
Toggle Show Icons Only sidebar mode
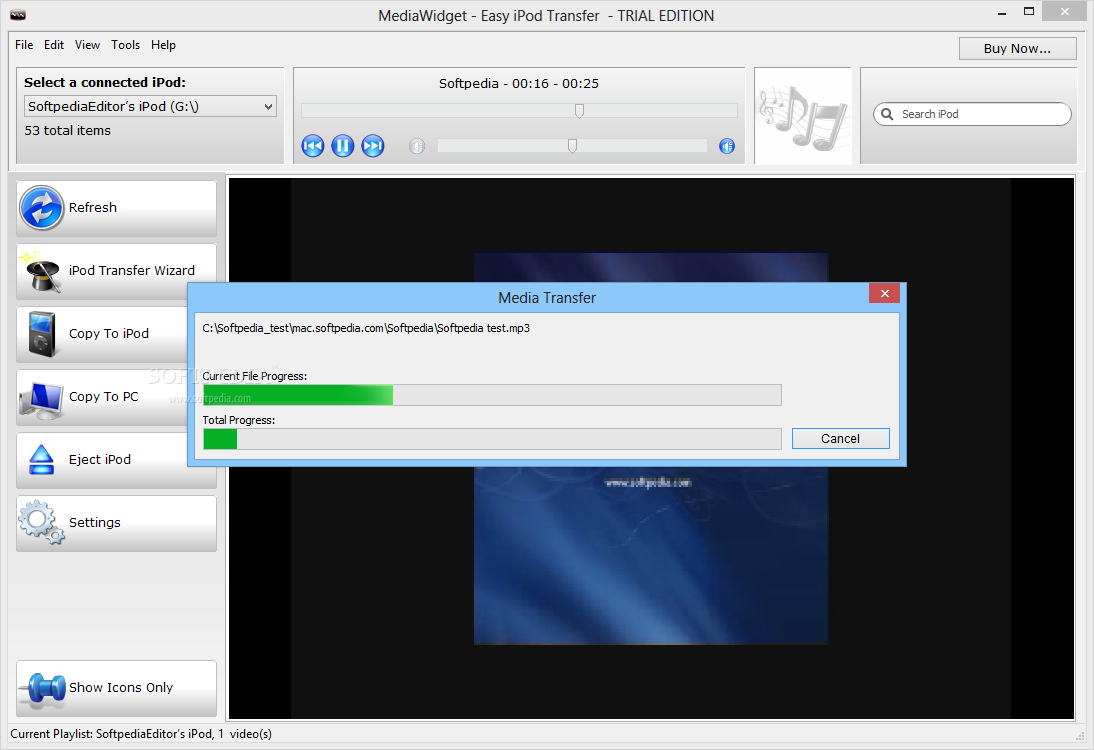(117, 688)
